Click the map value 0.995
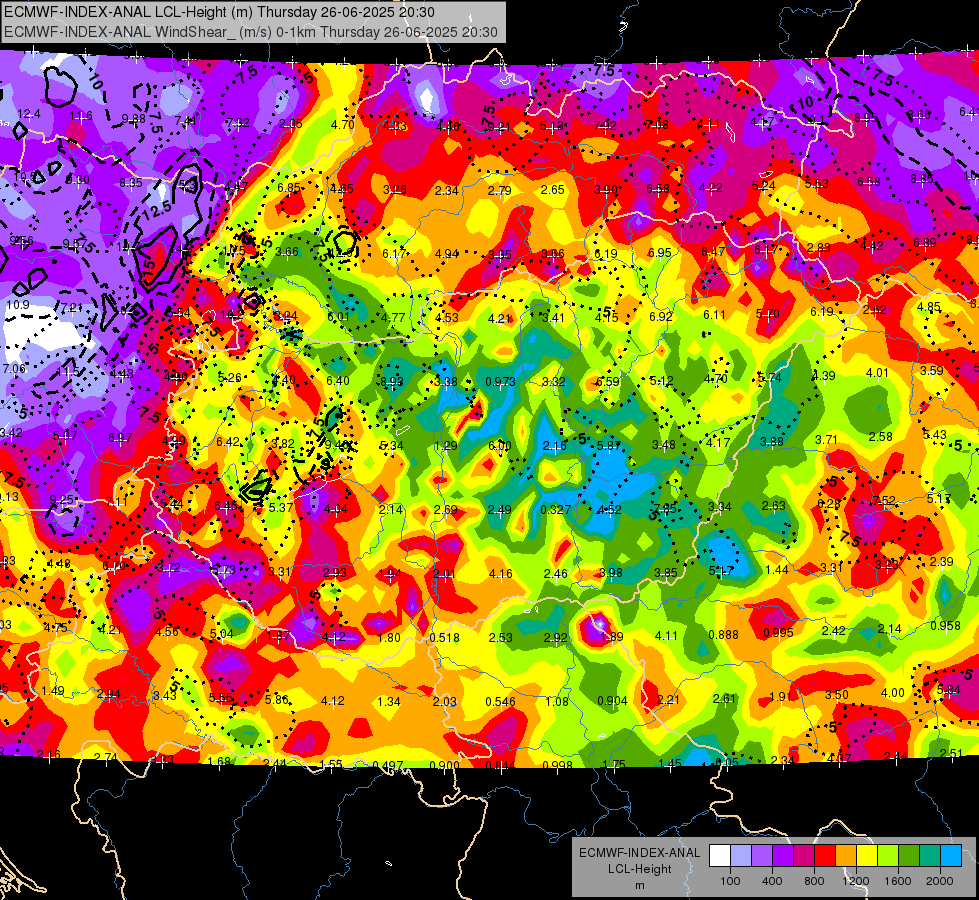This screenshot has height=900, width=979. click(x=779, y=633)
